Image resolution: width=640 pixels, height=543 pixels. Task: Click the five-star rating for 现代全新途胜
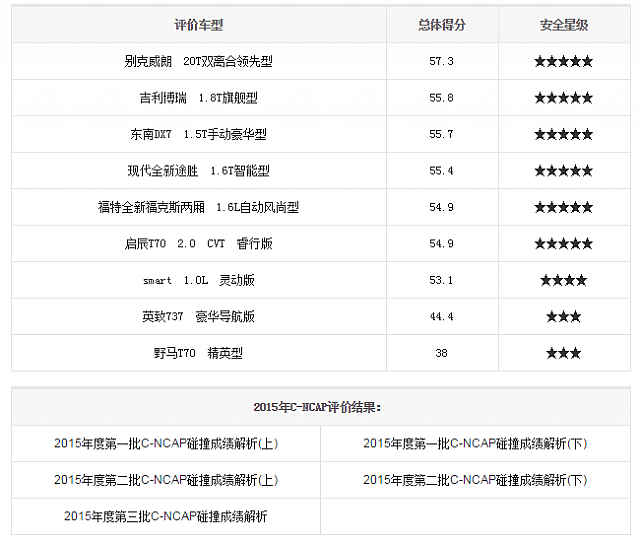point(564,171)
